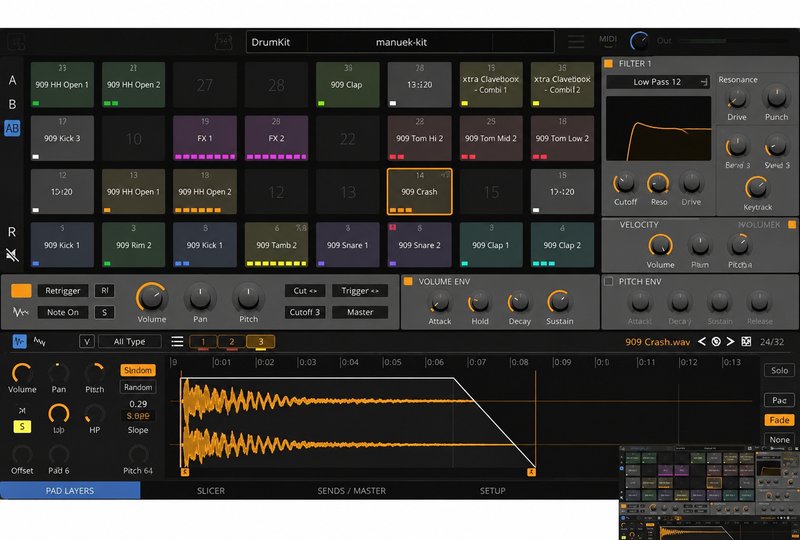Screen dimensions: 800x540
Task: Go to previous sample with left arrow
Action: pyautogui.click(x=702, y=341)
